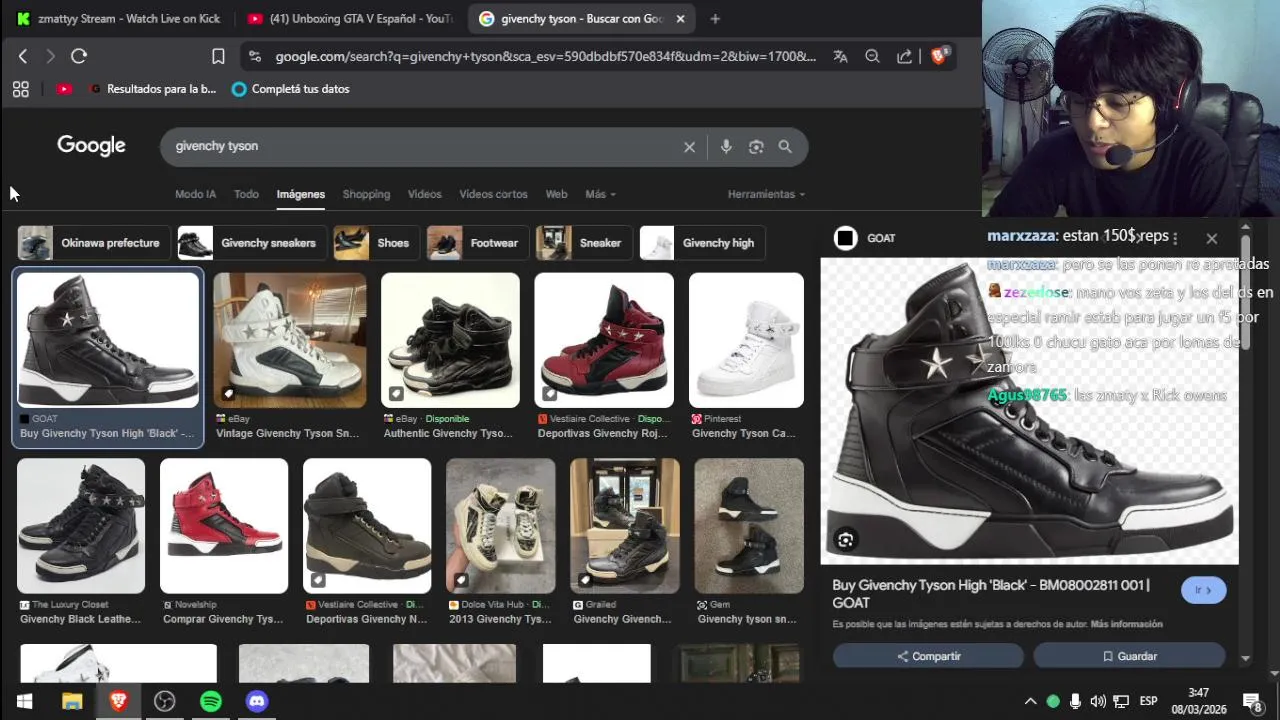Select the Shopping search tab
This screenshot has width=1280, height=720.
[x=366, y=194]
